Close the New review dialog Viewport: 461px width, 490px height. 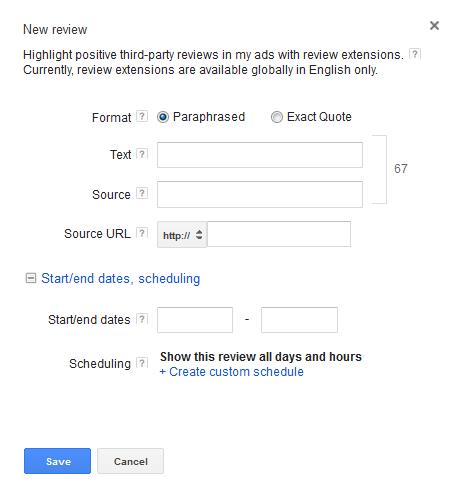pyautogui.click(x=434, y=26)
